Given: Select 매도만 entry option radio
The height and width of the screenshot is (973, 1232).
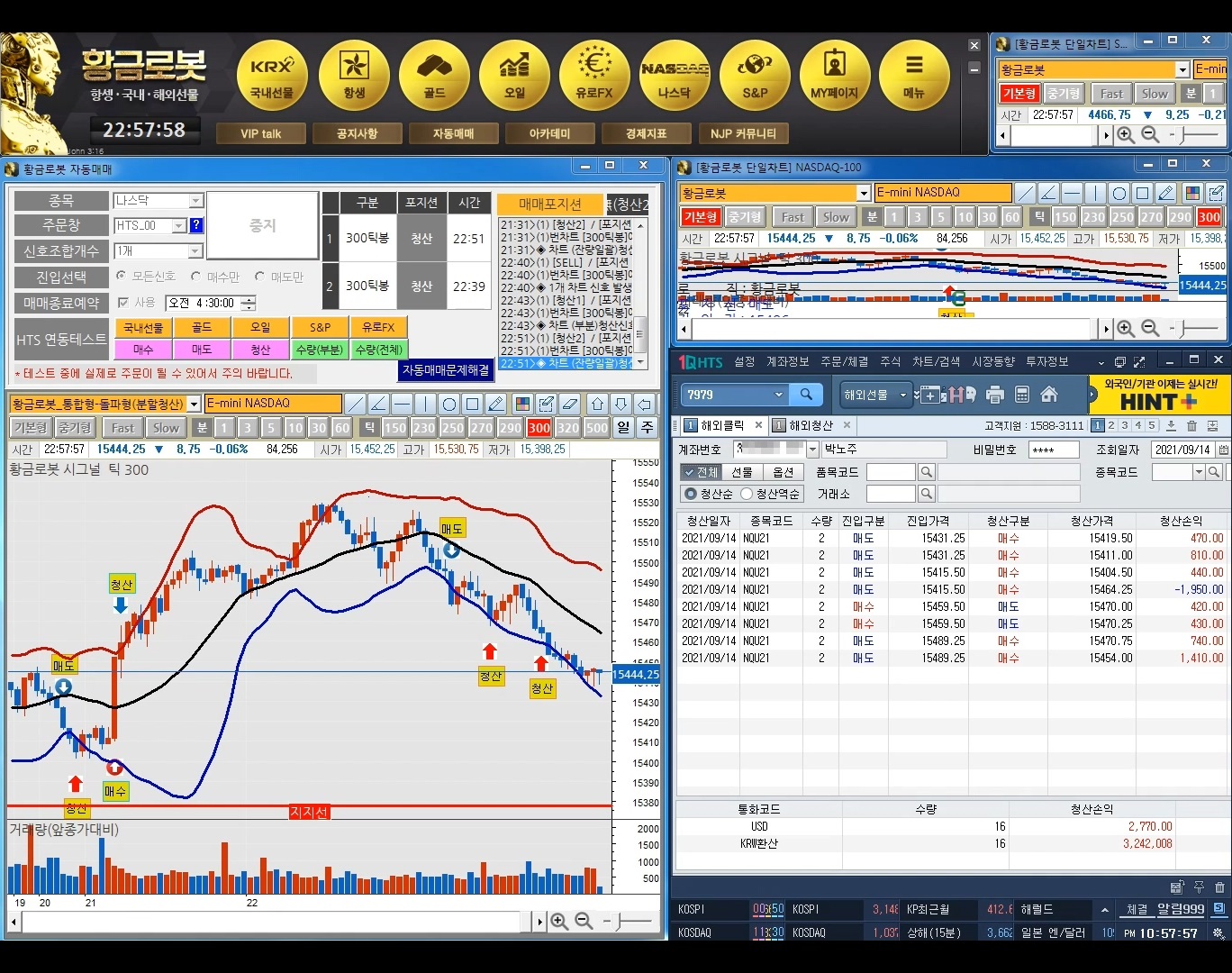Looking at the screenshot, I should (259, 277).
